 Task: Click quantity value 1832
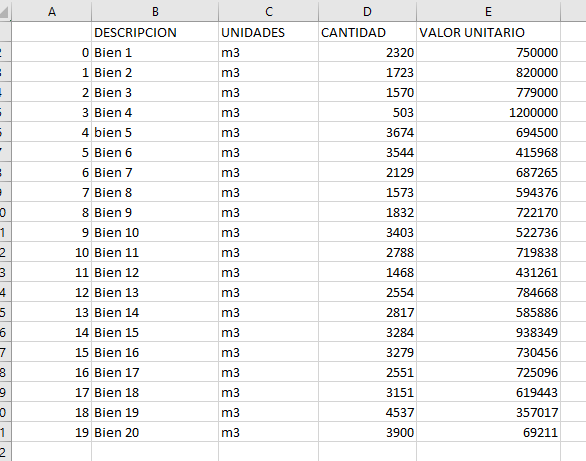[367, 212]
